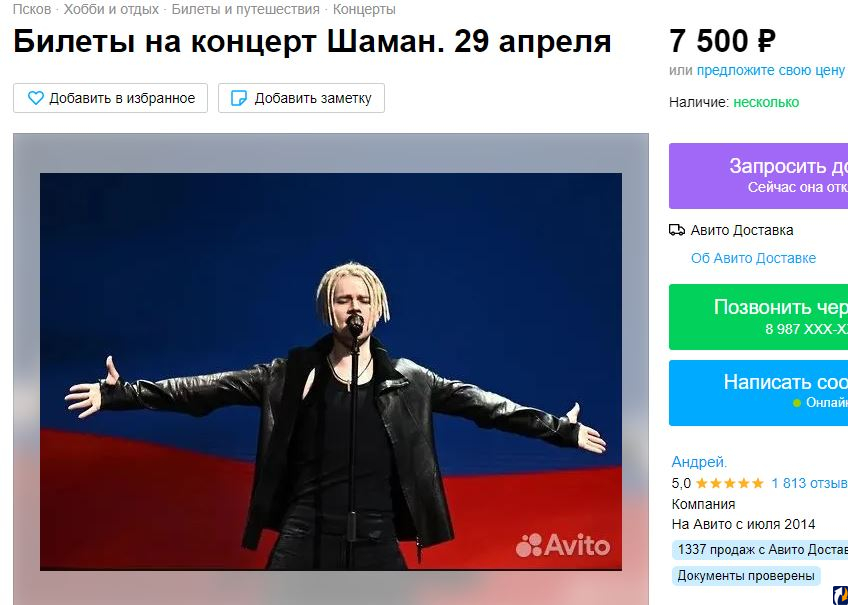The height and width of the screenshot is (605, 848).
Task: Click the note icon beside Добавить заметку
Action: click(x=238, y=98)
